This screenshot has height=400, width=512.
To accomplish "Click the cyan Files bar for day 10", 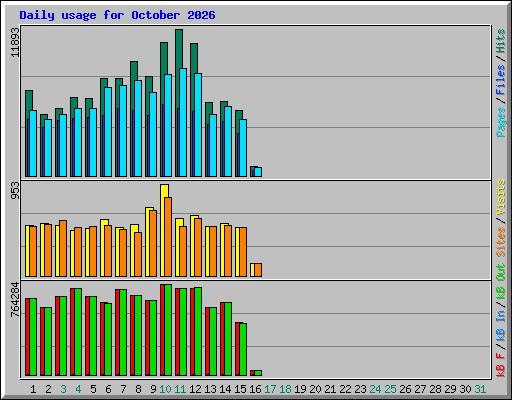I will [x=168, y=126].
